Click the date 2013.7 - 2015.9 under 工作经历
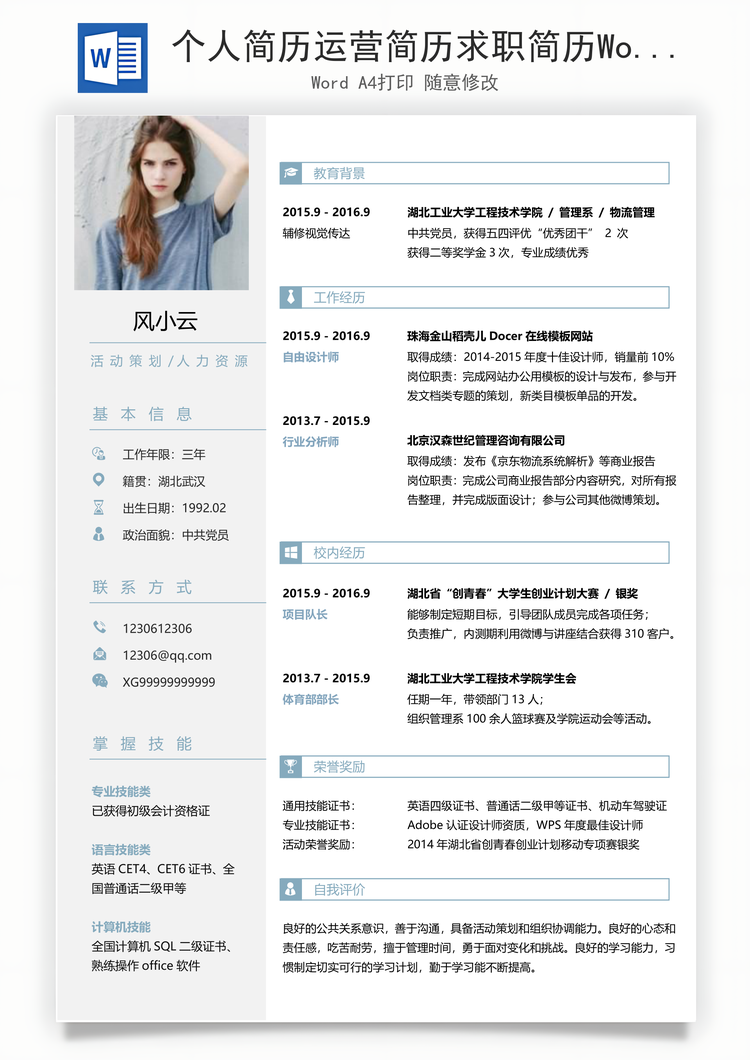 (x=327, y=420)
